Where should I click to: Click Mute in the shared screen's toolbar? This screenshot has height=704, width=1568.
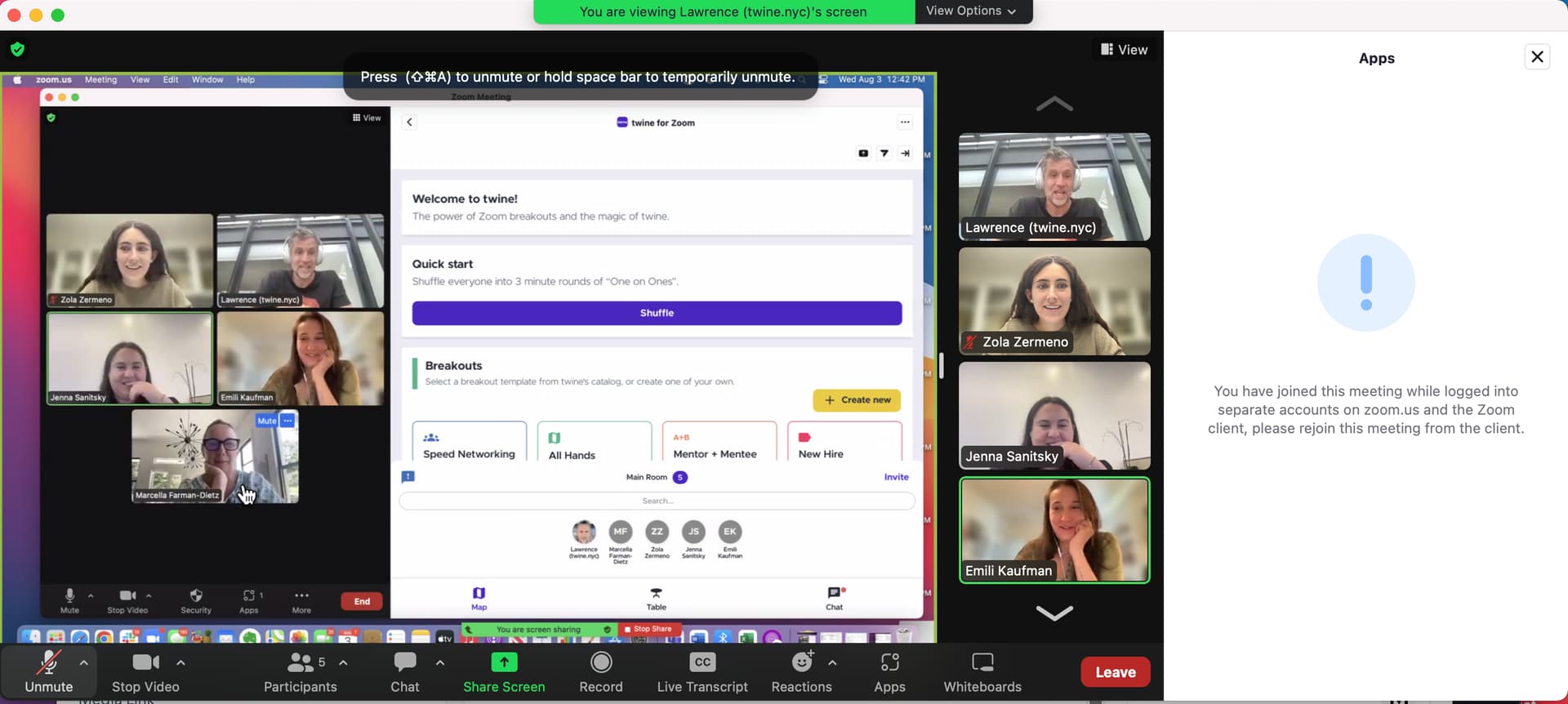pos(69,600)
